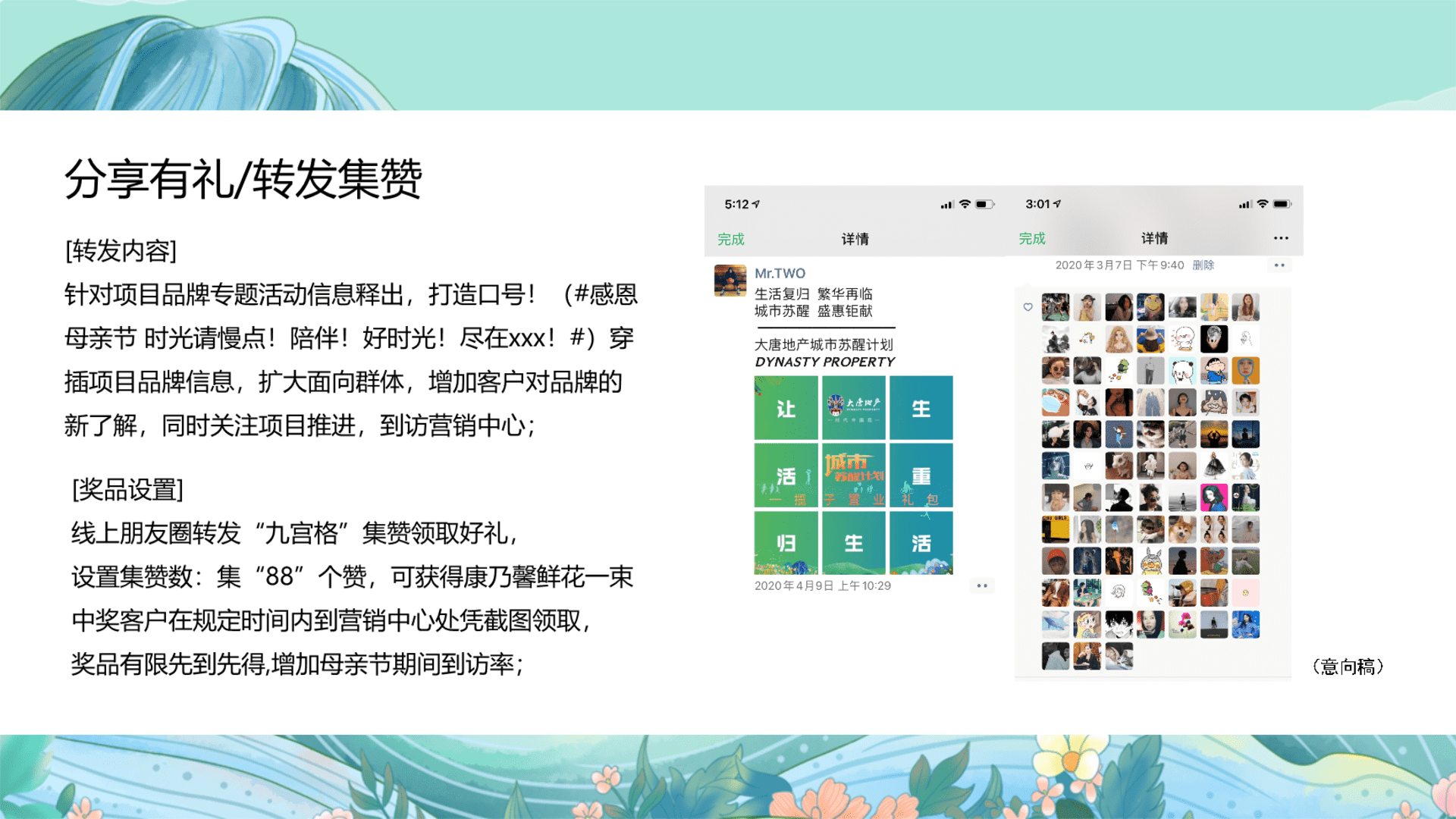Open the 生 tile in the bottom row
This screenshot has height=819, width=1456.
coord(854,543)
